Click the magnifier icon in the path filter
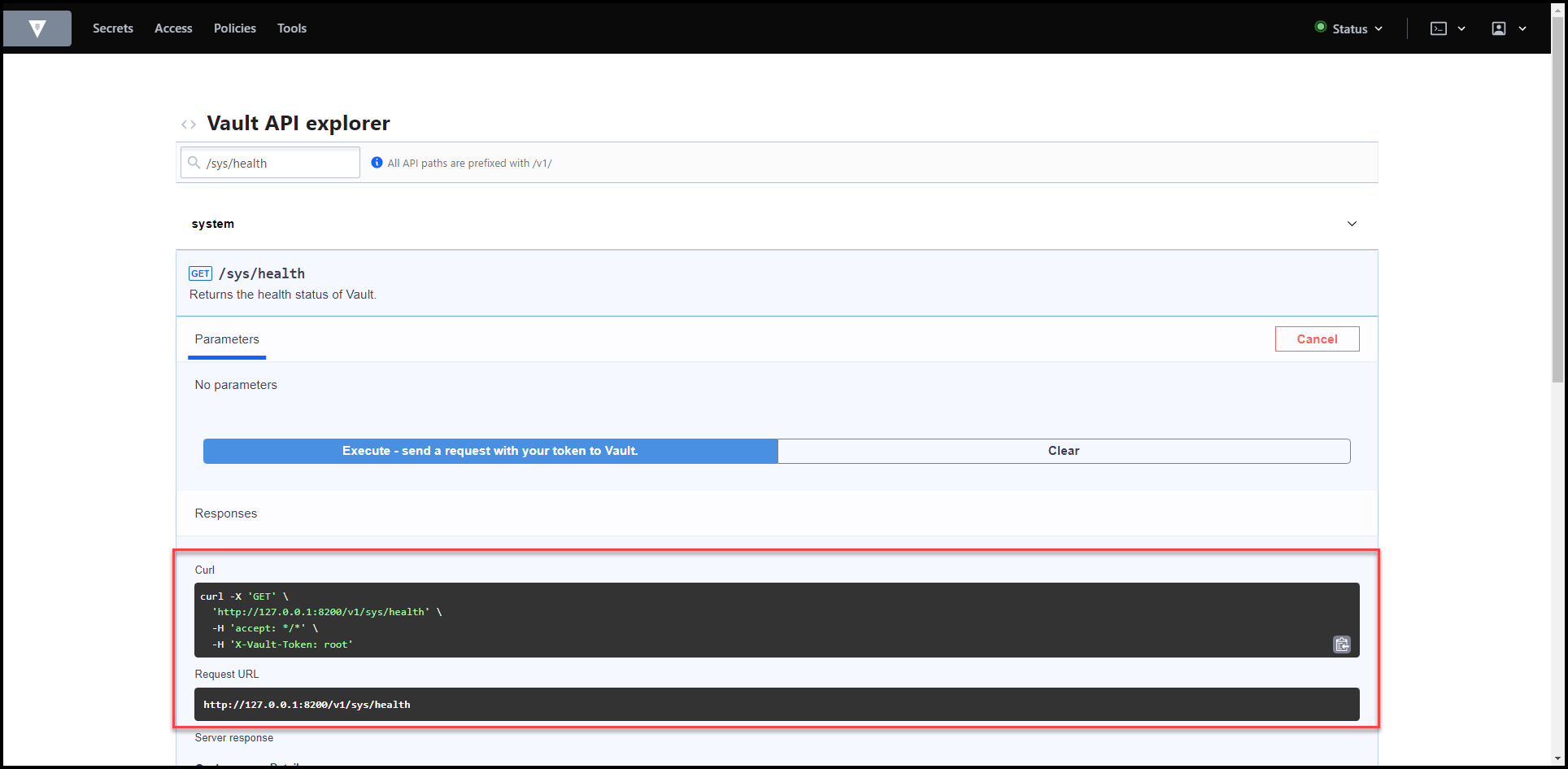 [x=194, y=163]
